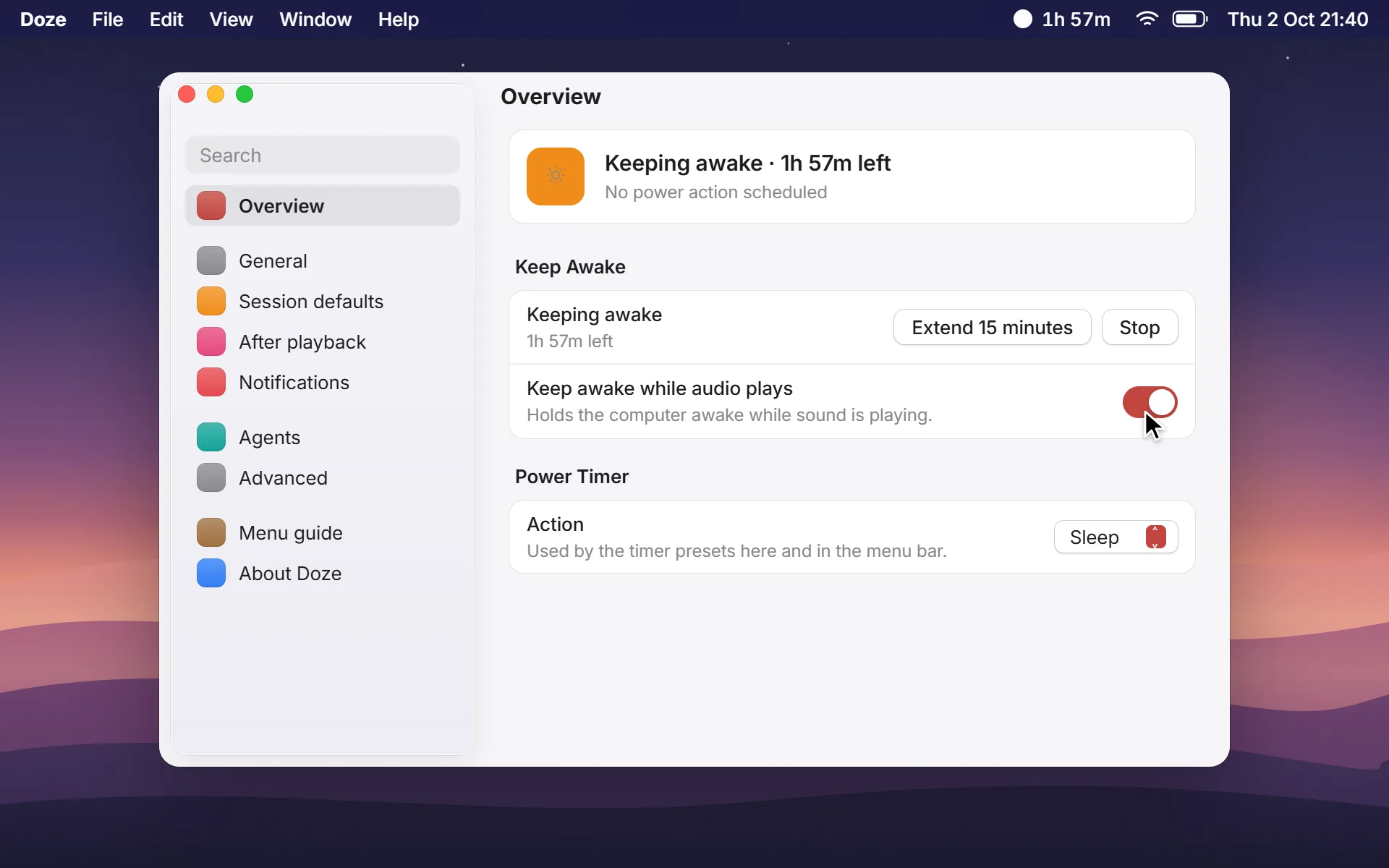The image size is (1389, 868).
Task: Click the pink After playback icon
Action: [x=211, y=341]
